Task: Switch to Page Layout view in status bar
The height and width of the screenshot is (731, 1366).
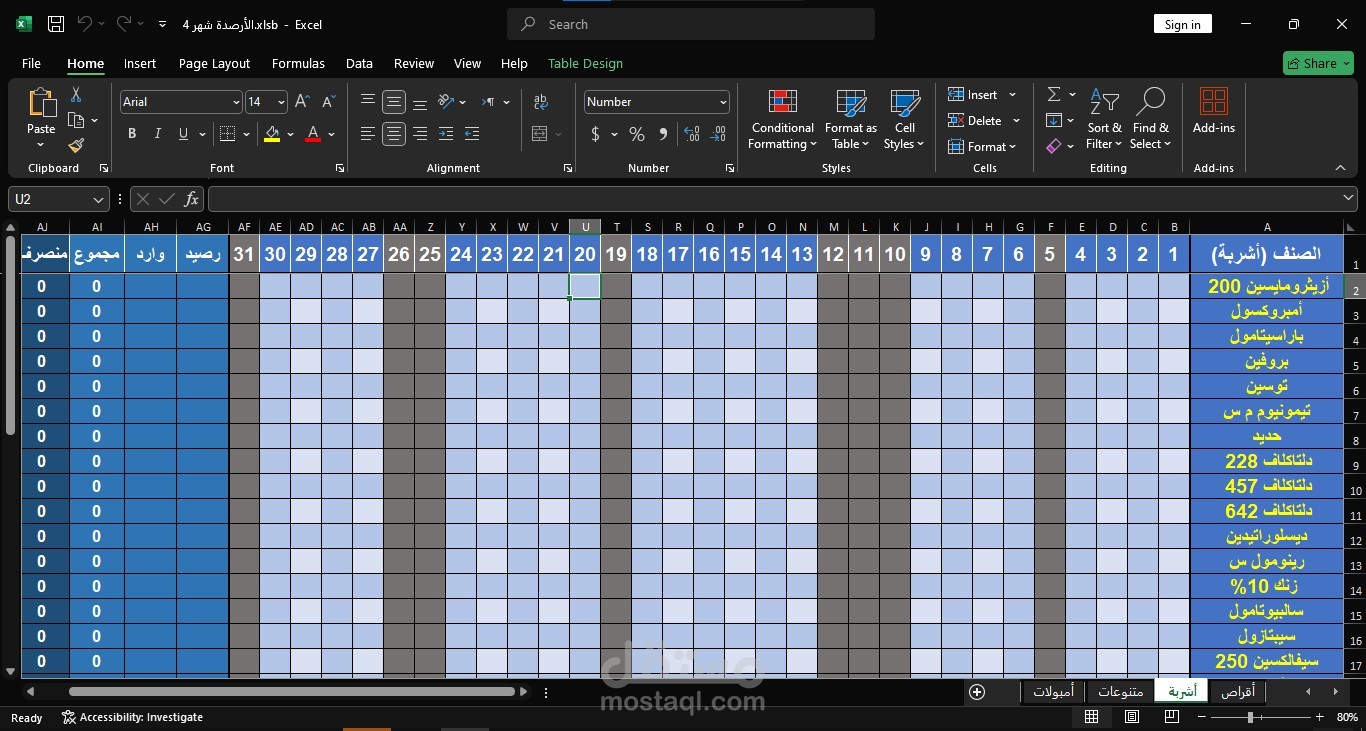Action: click(1132, 717)
